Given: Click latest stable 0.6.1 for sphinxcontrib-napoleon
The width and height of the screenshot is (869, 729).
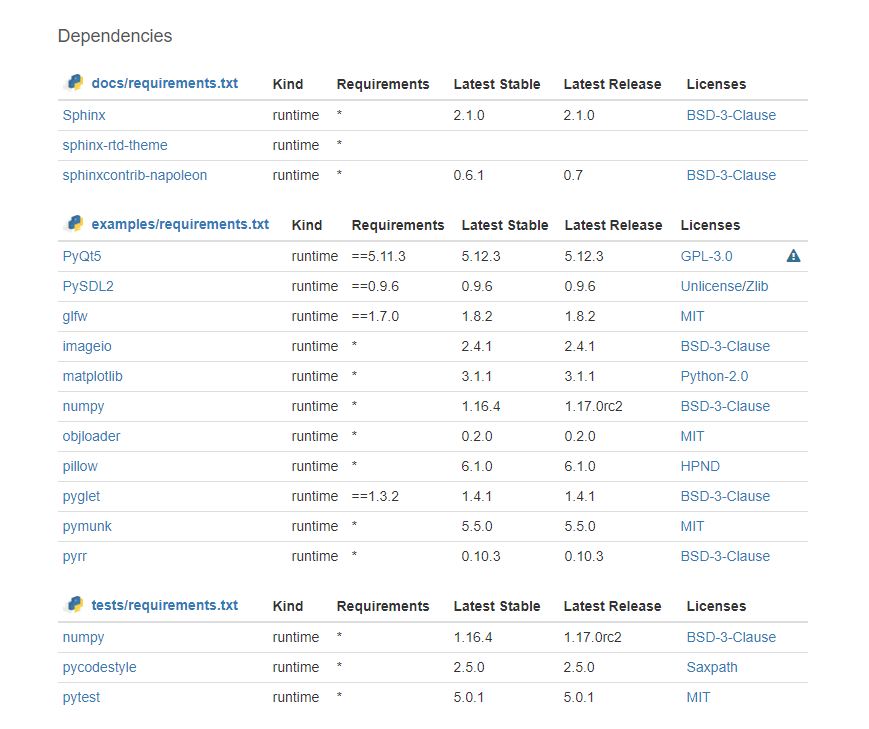Looking at the screenshot, I should (x=468, y=175).
